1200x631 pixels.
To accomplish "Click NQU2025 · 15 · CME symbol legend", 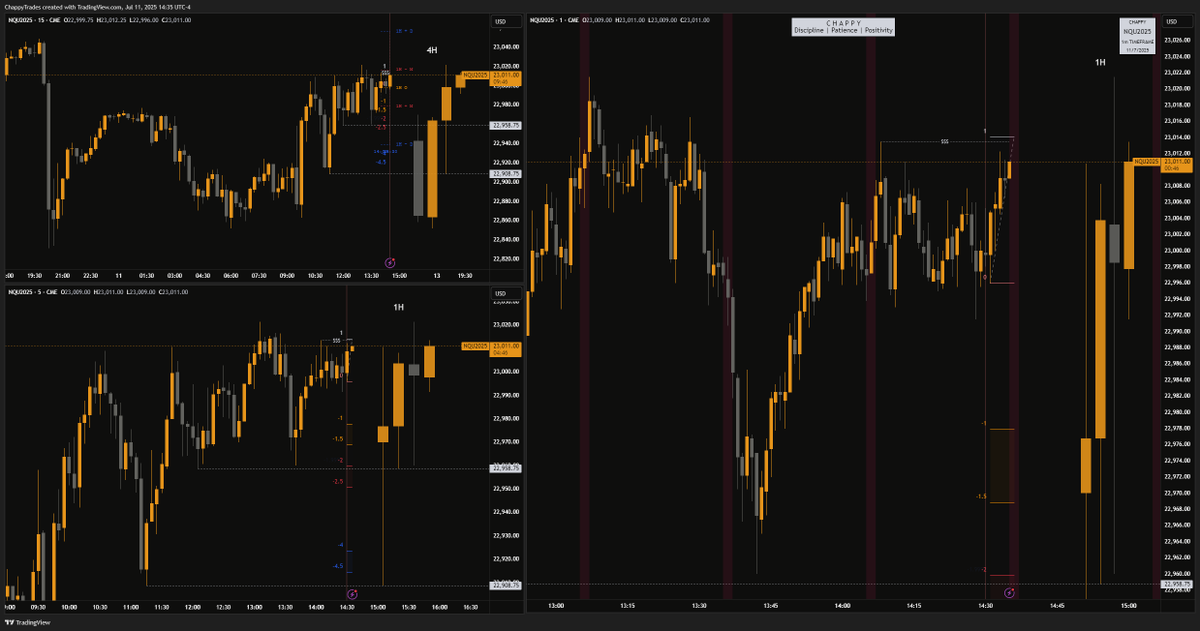I will tap(34, 21).
